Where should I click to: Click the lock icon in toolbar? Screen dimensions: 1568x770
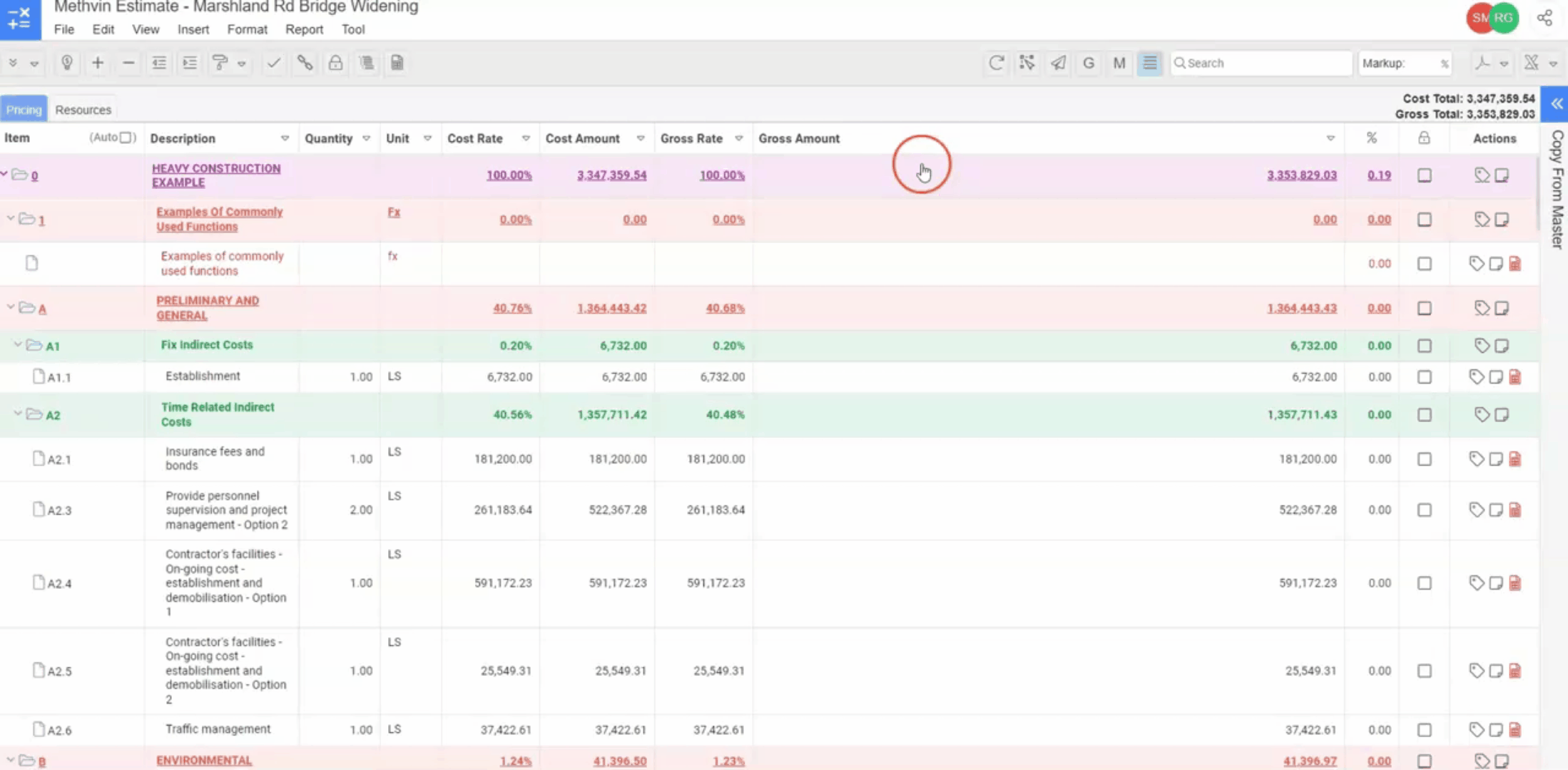(335, 63)
